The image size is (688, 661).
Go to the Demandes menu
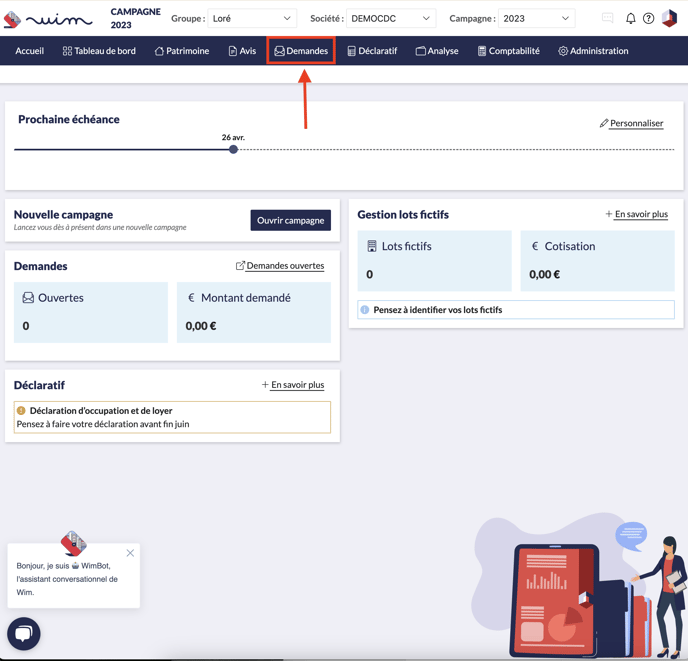click(x=301, y=51)
